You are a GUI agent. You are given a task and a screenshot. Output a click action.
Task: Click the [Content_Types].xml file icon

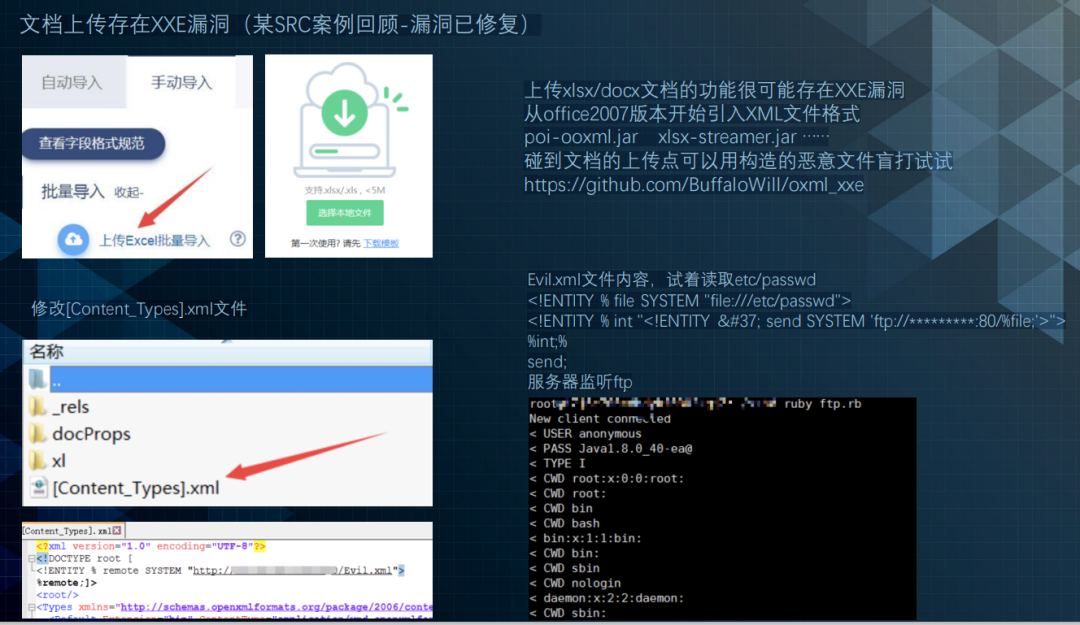point(39,487)
